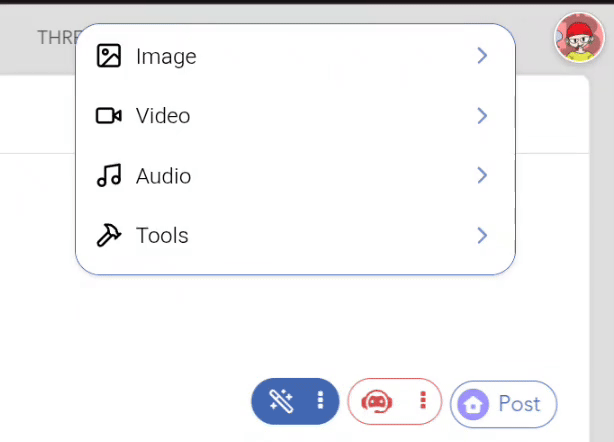
Task: Select the Video menu entry
Action: [295, 116]
